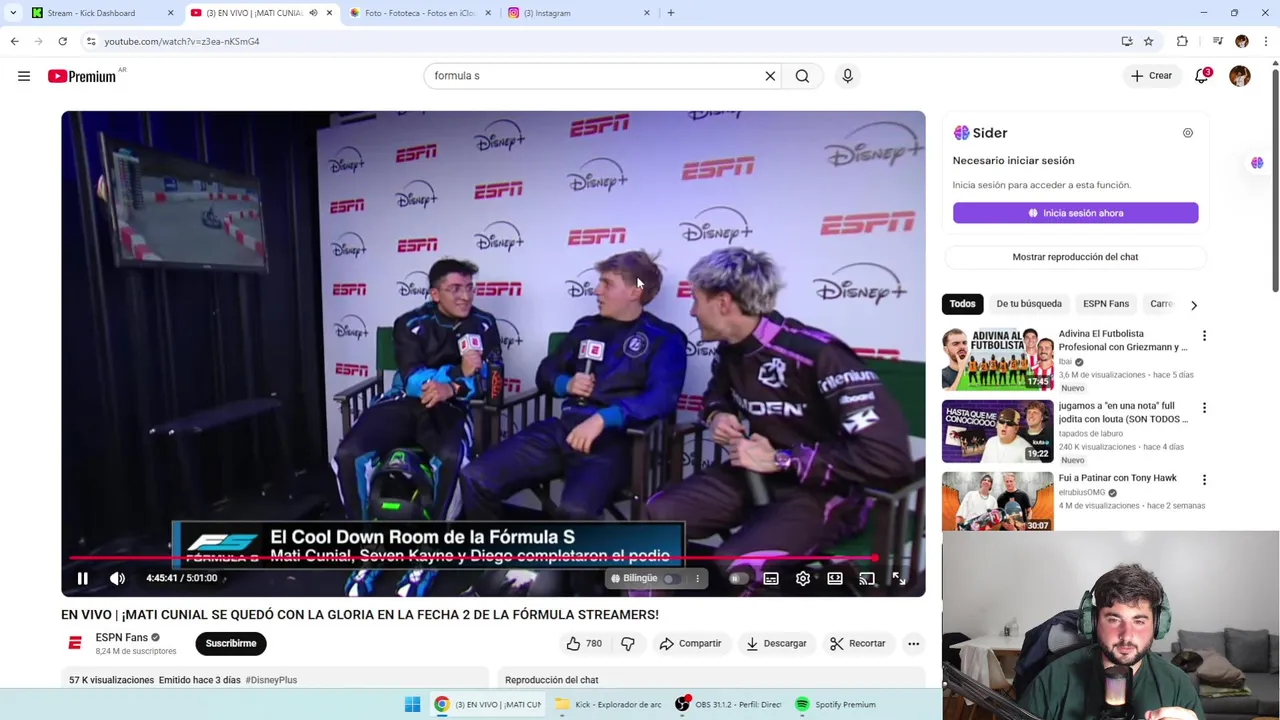Screen dimensions: 1280x720
Task: Open the ESPN Fans channel name link
Action: click(121, 637)
